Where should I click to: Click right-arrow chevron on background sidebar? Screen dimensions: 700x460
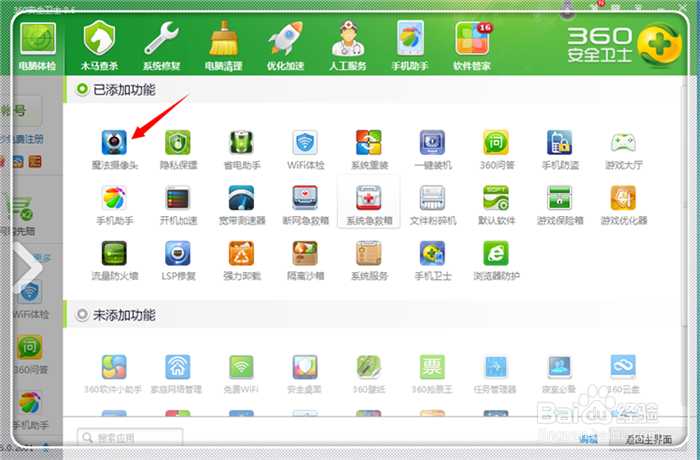pyautogui.click(x=28, y=268)
